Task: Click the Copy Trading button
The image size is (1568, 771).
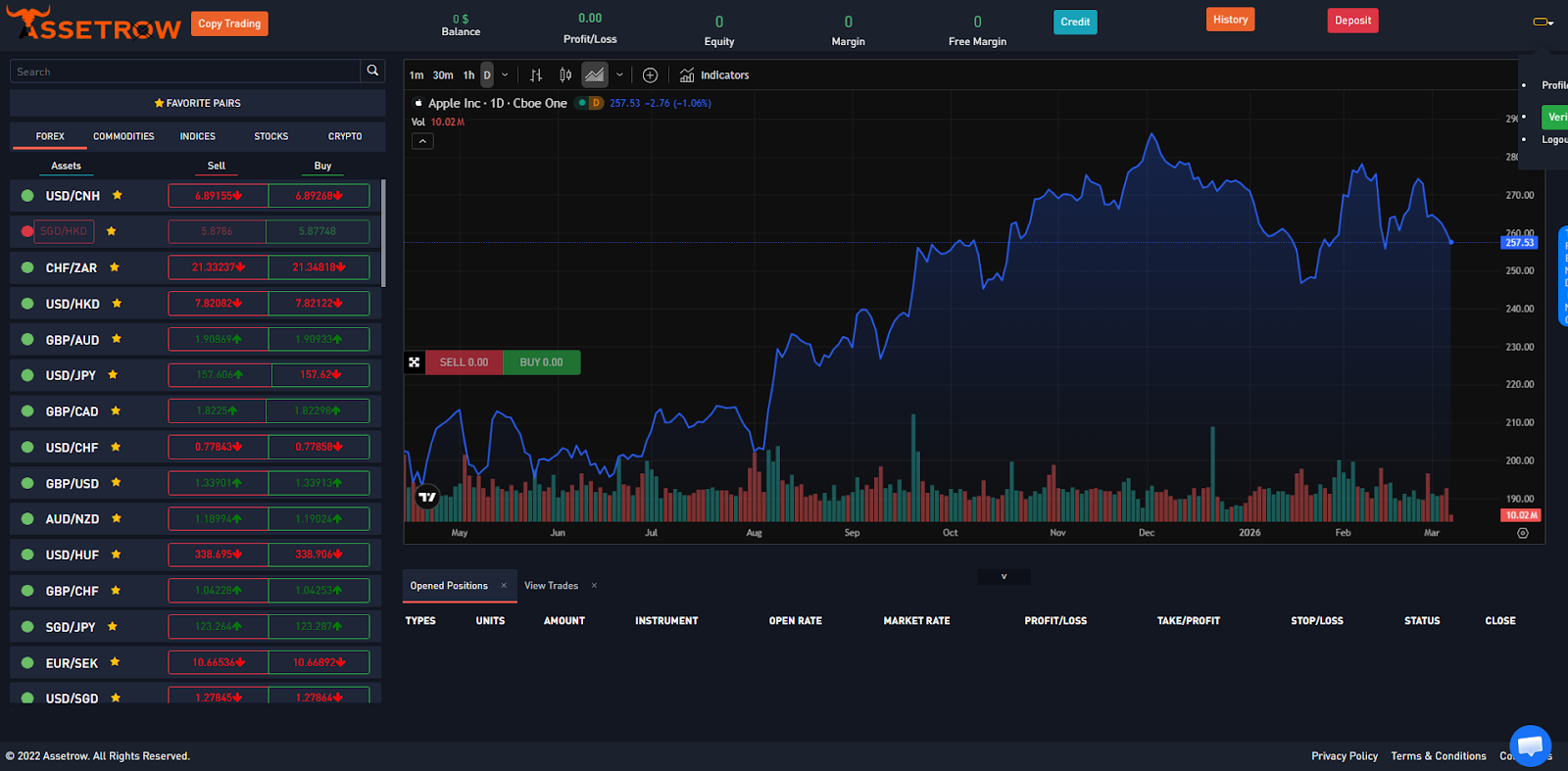Action: (229, 24)
